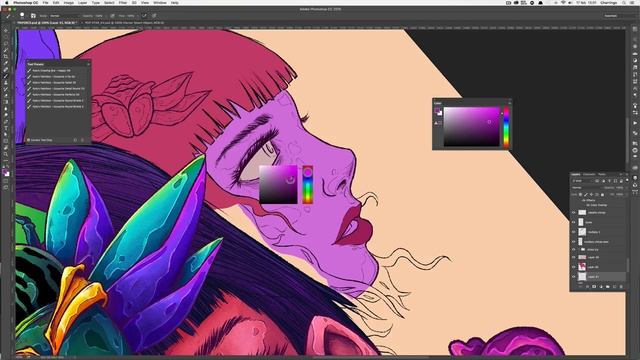Toggle Current Tool Only checkbox

coord(29,140)
